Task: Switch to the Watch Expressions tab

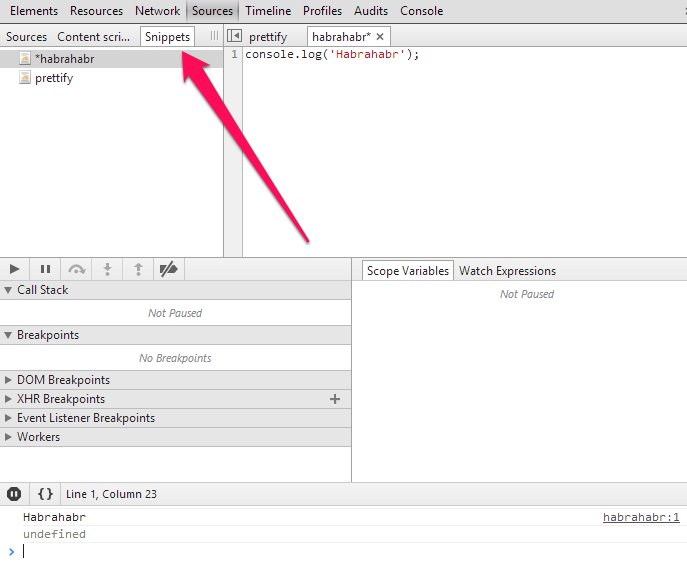Action: point(507,271)
